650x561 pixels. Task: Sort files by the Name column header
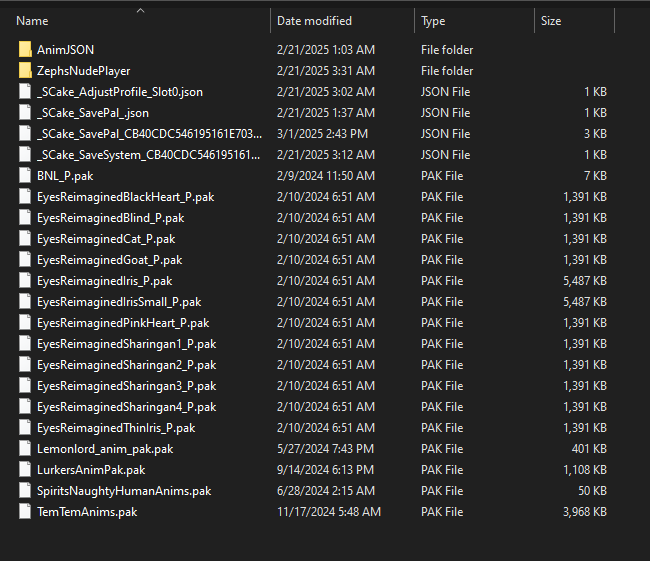[x=33, y=21]
